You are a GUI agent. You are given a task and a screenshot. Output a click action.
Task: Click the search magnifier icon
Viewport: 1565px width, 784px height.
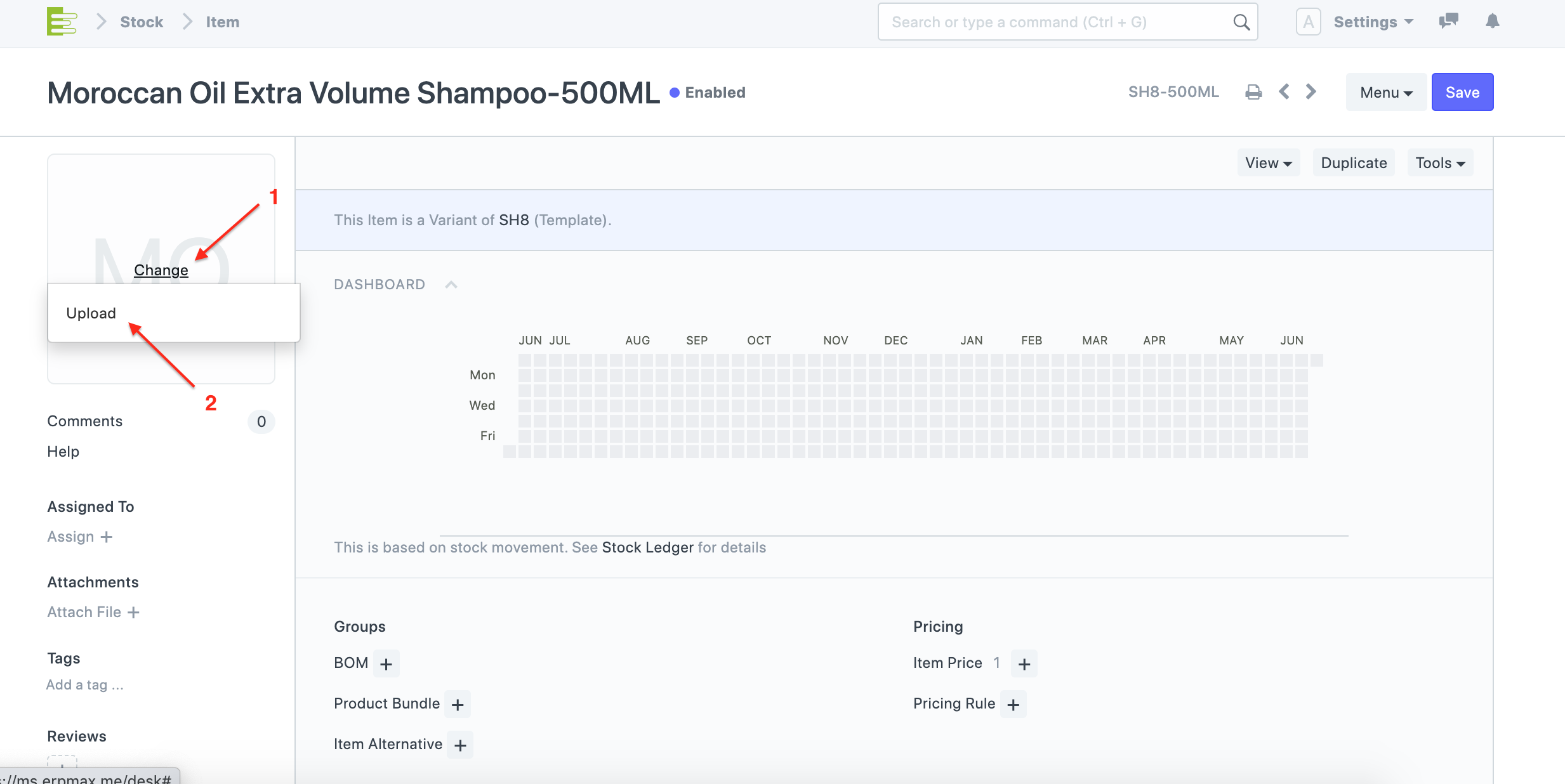[x=1241, y=22]
